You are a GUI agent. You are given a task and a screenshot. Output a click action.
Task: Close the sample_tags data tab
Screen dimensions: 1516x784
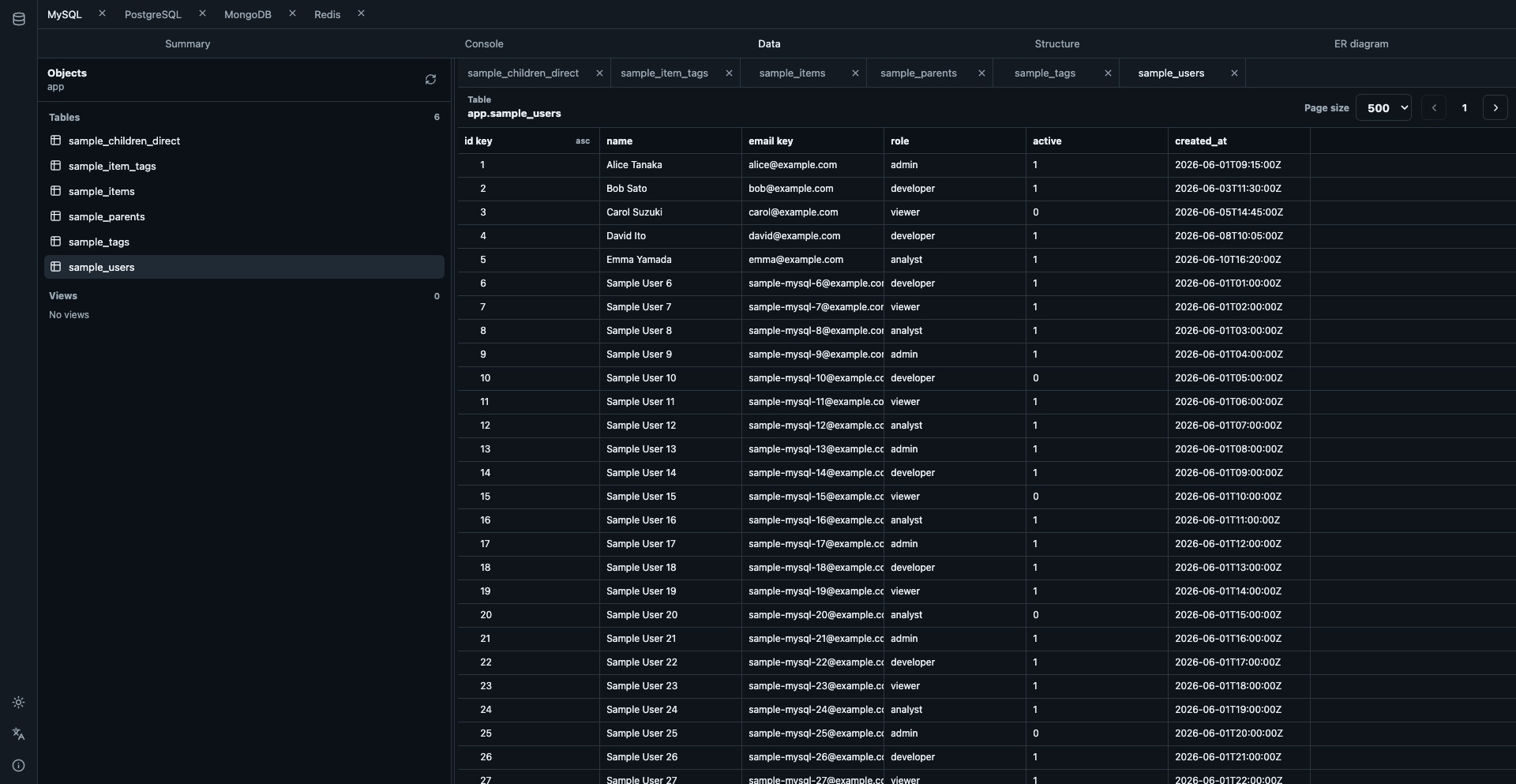(x=1108, y=73)
